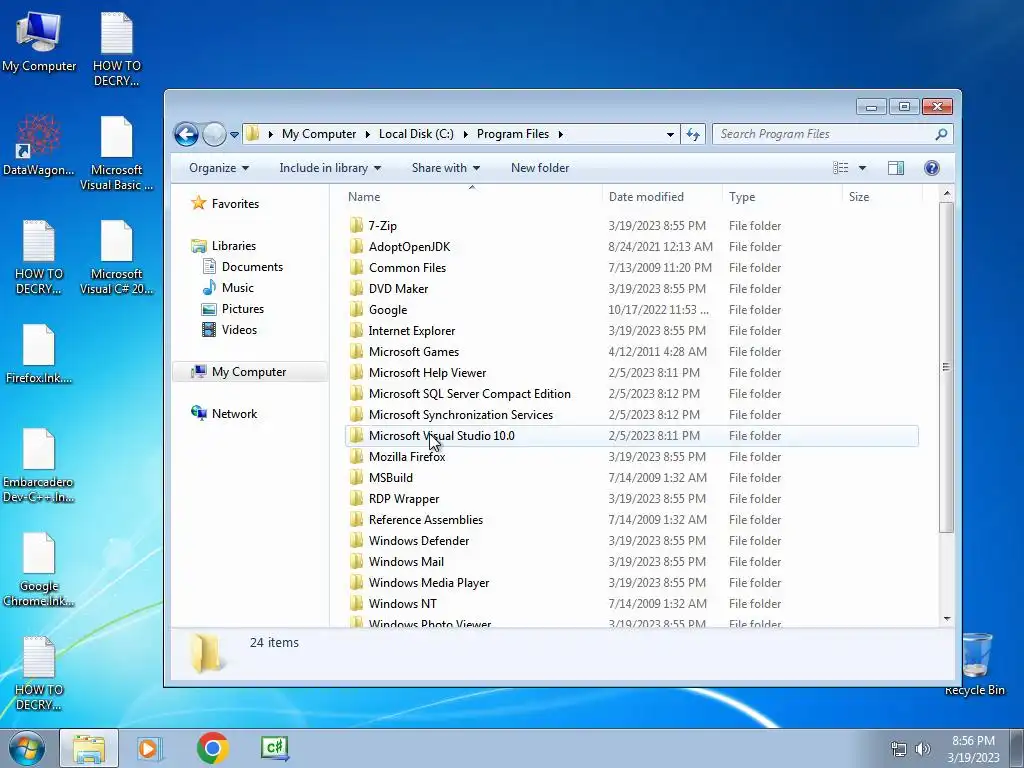Open Pictures library in sidebar
Image resolution: width=1024 pixels, height=768 pixels.
click(233, 308)
